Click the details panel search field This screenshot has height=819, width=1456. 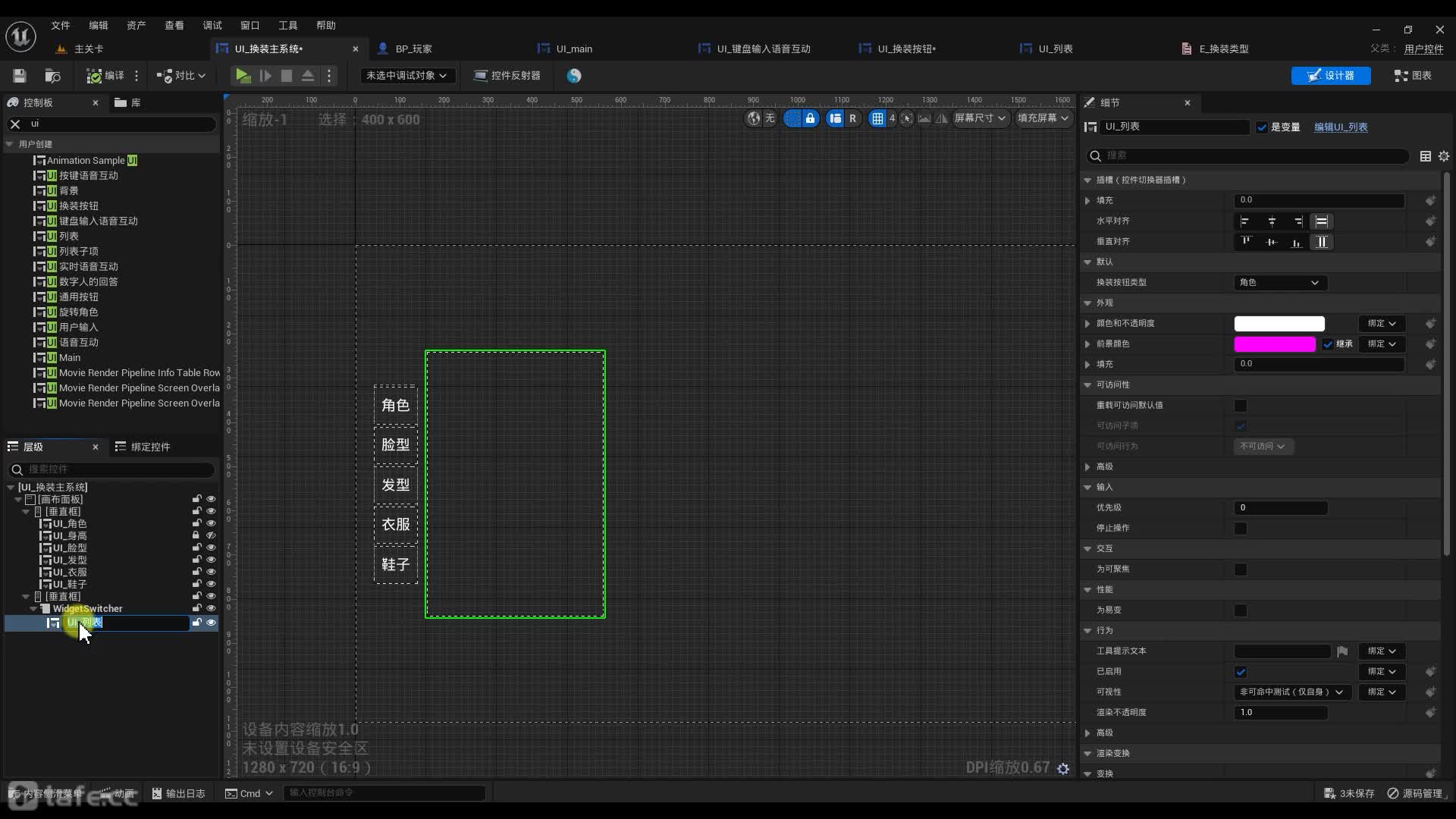pos(1247,156)
